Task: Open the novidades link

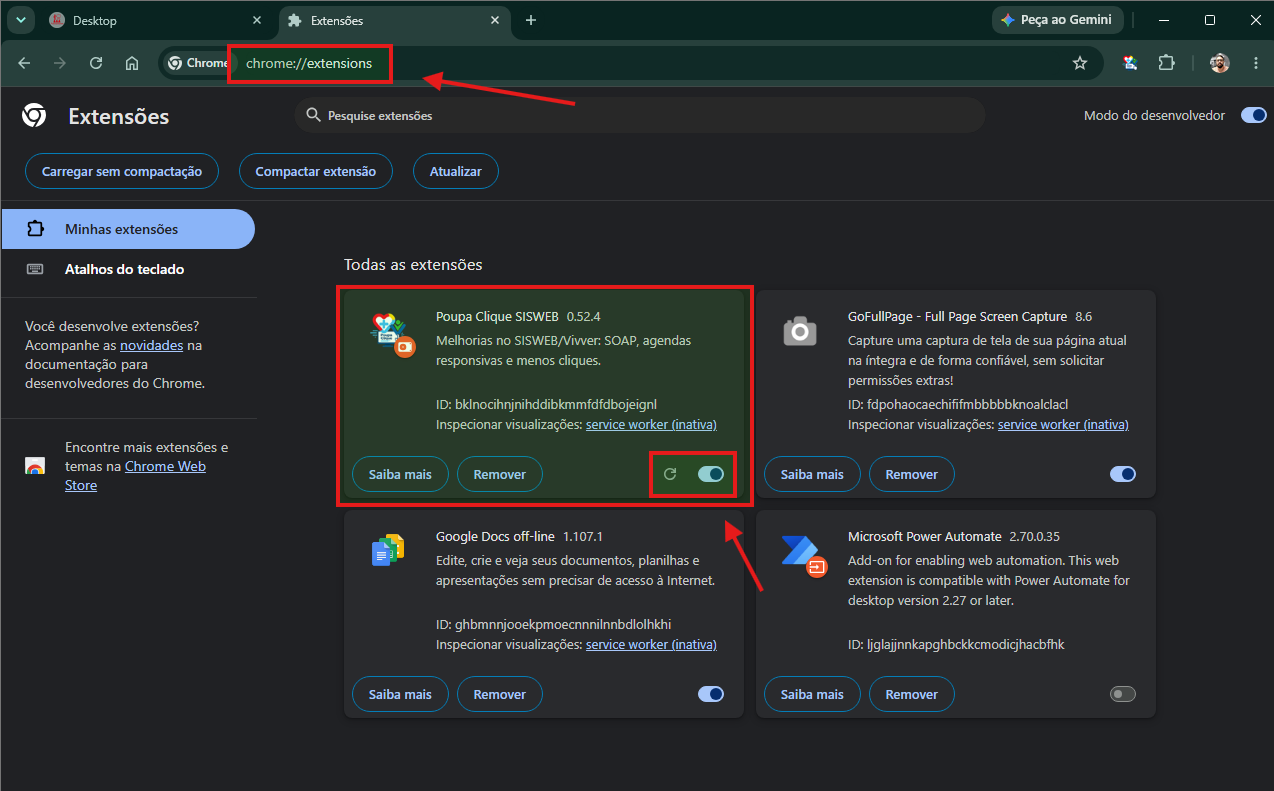Action: click(x=151, y=345)
